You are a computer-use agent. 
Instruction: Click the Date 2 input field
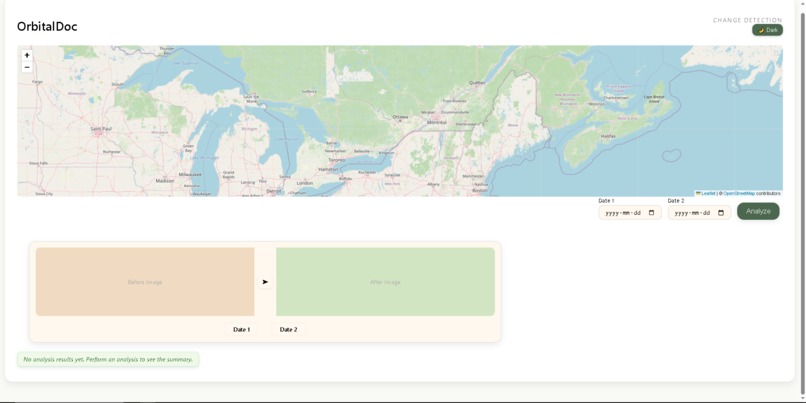tap(699, 213)
